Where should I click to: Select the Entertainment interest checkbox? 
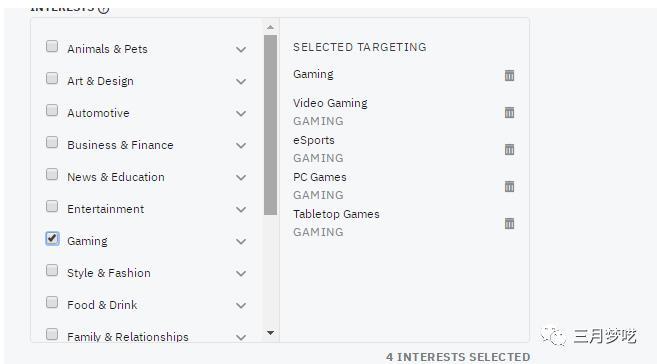point(52,207)
